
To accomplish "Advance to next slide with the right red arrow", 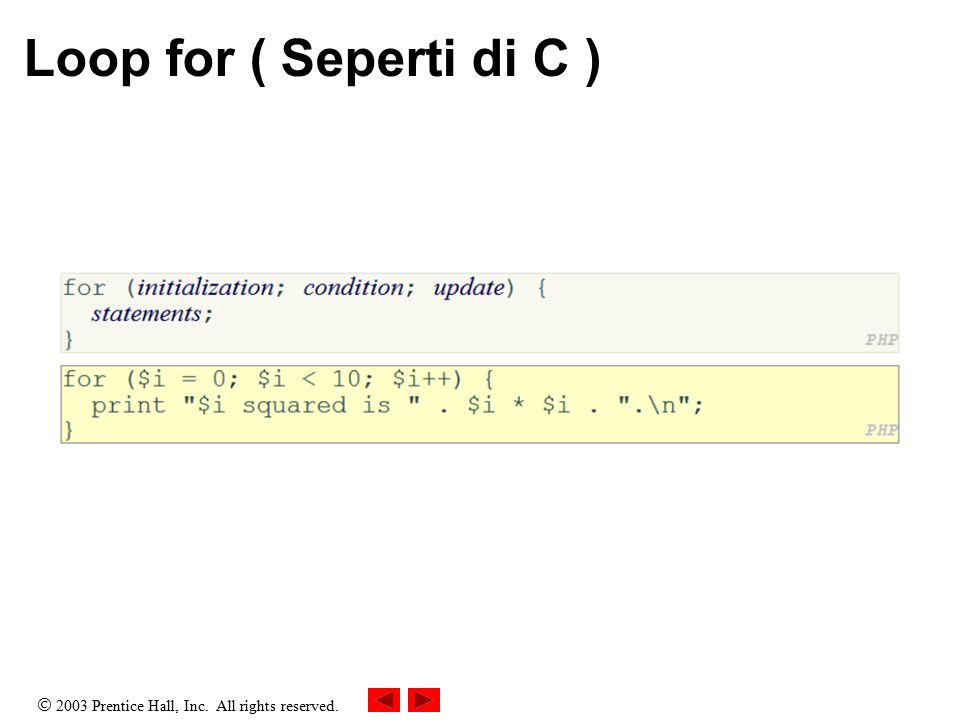I will pyautogui.click(x=424, y=700).
